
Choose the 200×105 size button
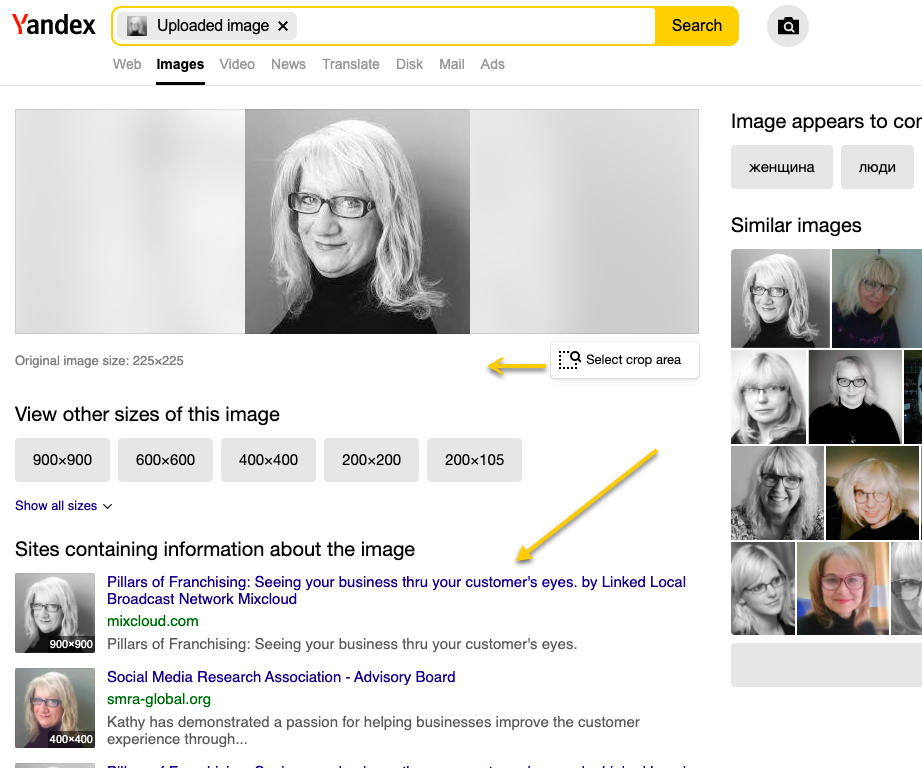point(474,460)
